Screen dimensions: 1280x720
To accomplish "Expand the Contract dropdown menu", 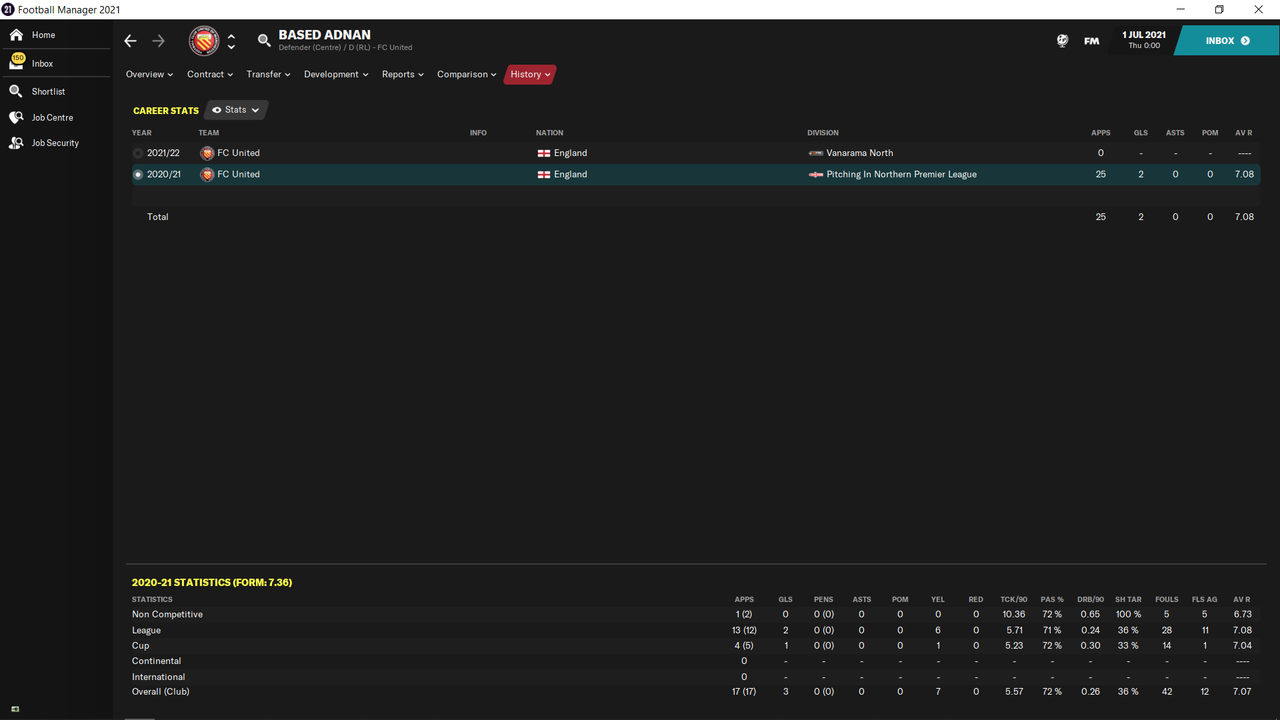I will (x=210, y=74).
